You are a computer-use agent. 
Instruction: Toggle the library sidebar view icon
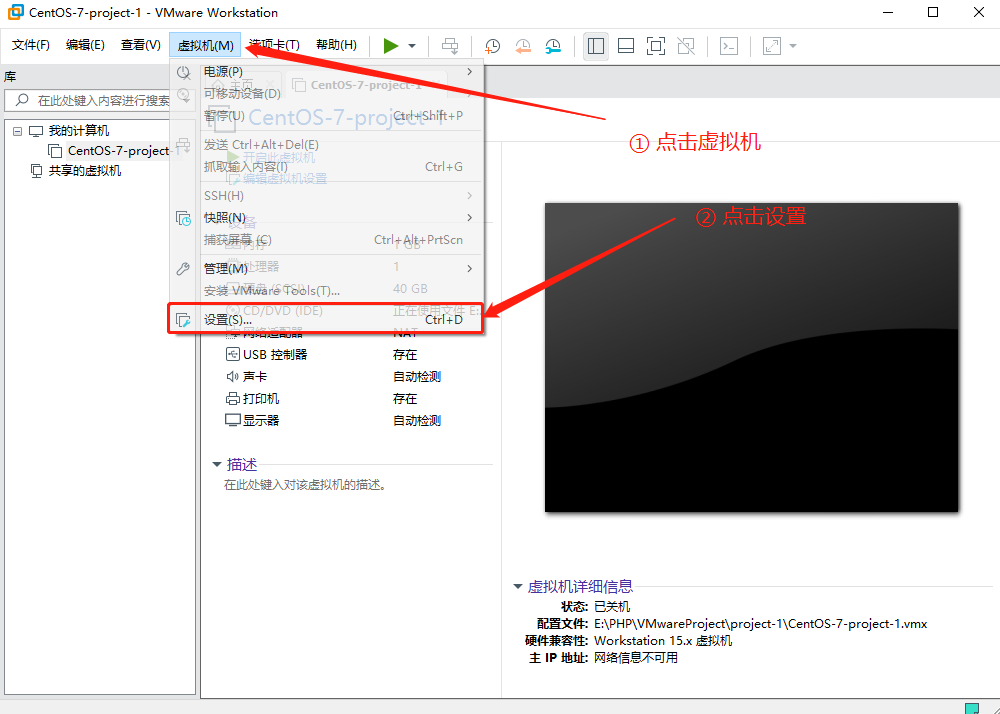(596, 46)
